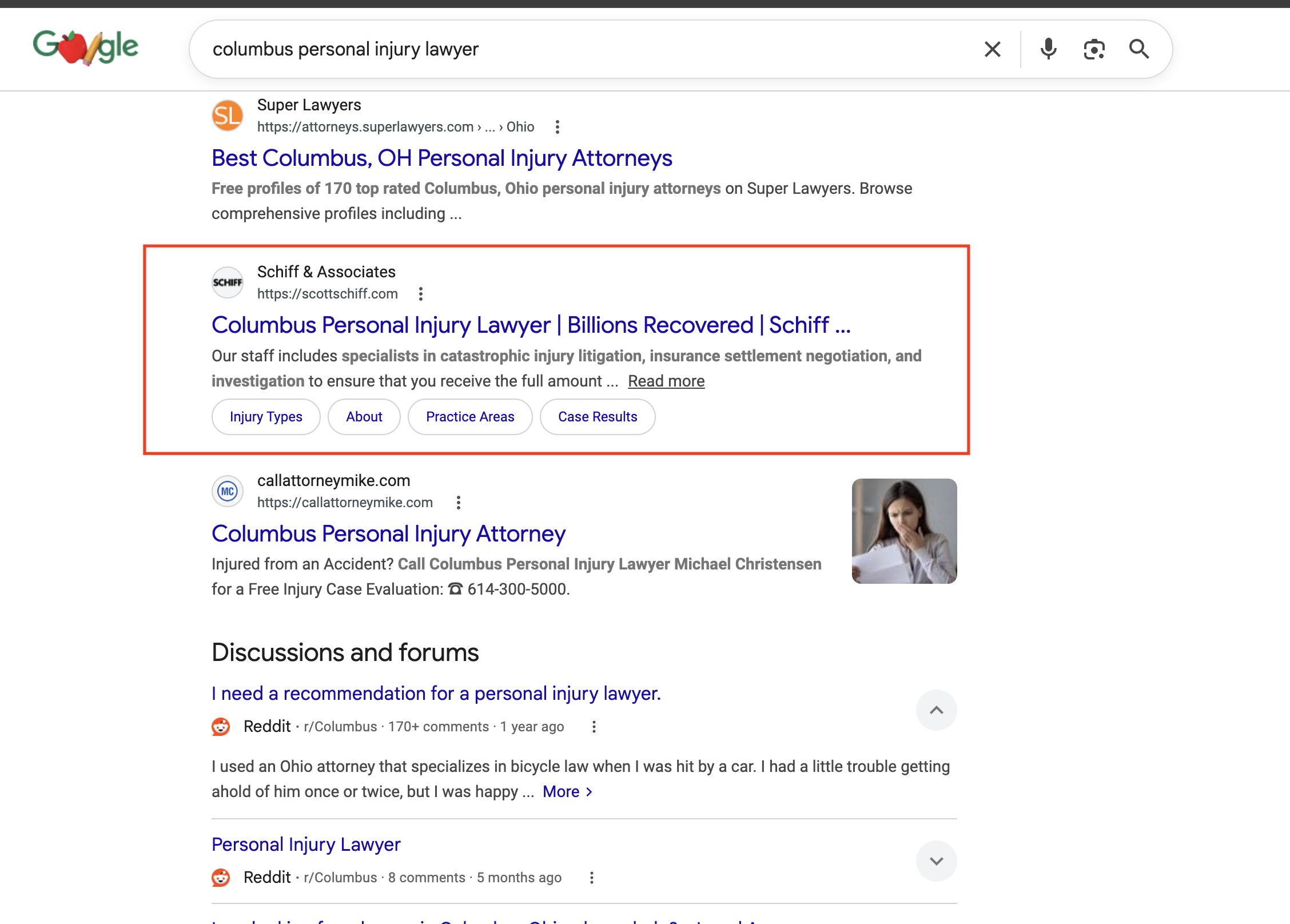The width and height of the screenshot is (1290, 924).
Task: Click the Schiff favicon logo
Action: (x=228, y=282)
